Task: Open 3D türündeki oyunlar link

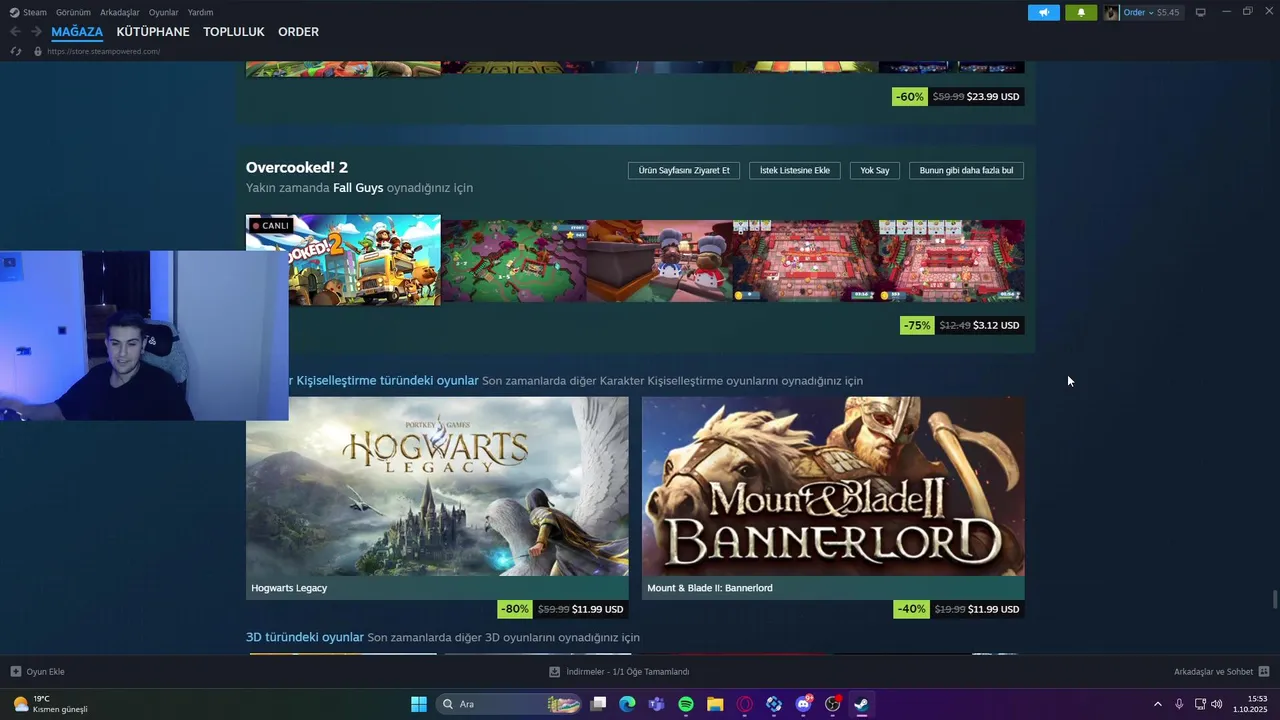Action: 305,637
